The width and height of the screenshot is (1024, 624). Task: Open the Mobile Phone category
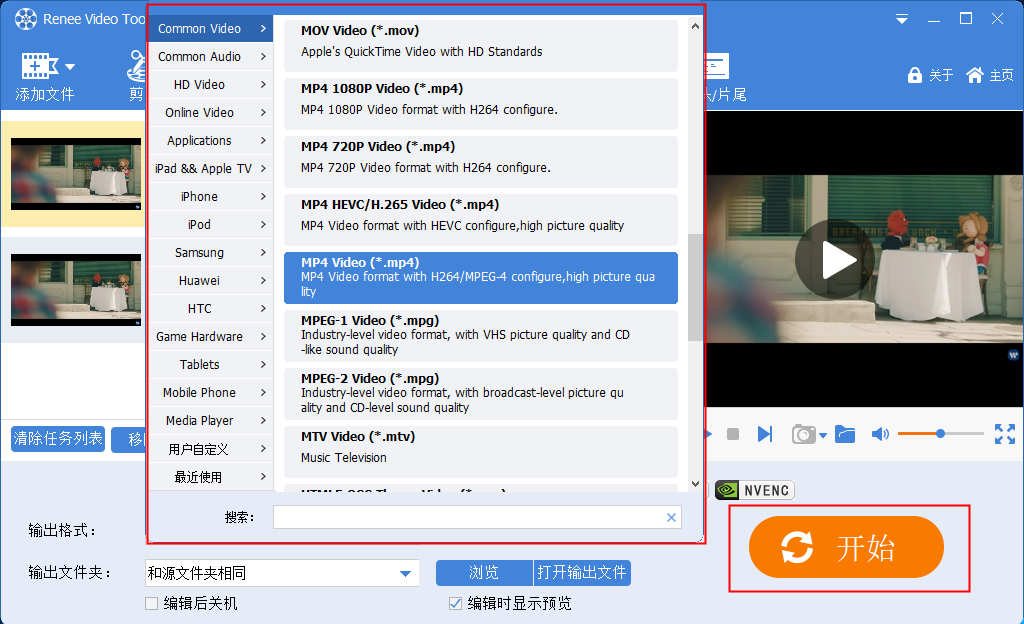click(210, 393)
